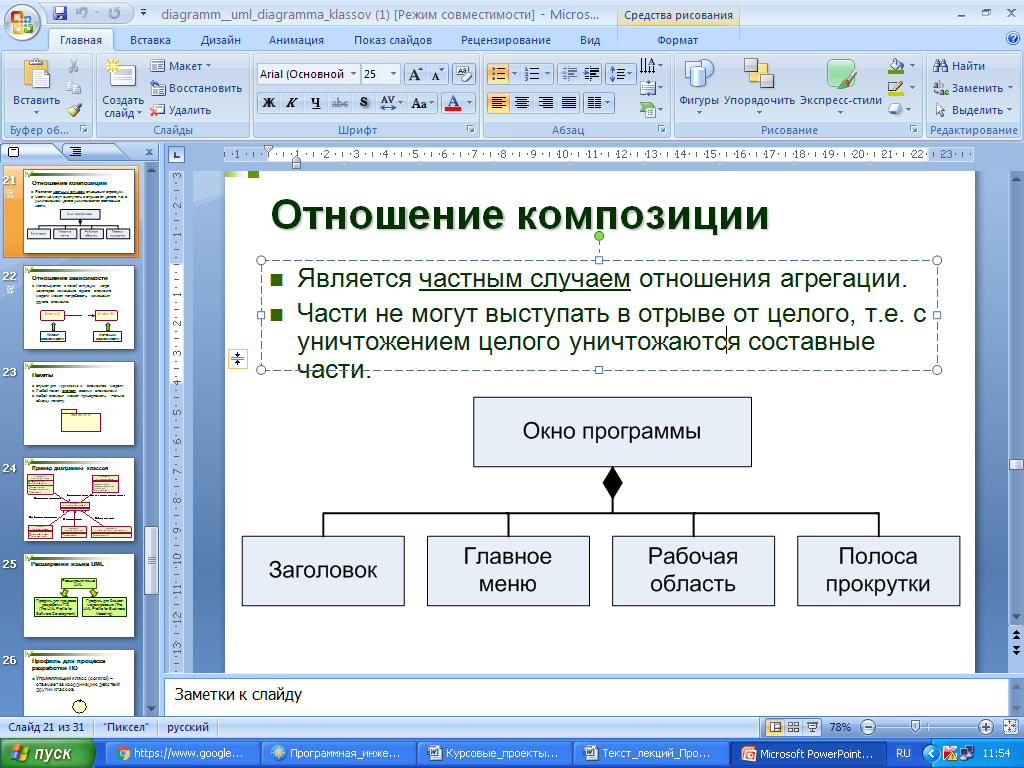Click the Format Painter brush icon

(74, 109)
